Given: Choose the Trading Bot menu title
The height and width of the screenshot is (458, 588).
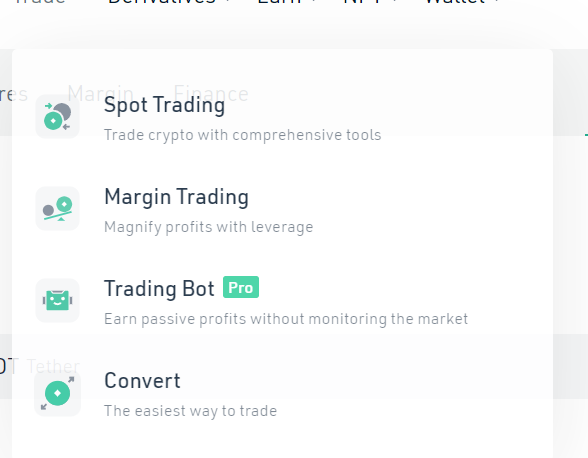Looking at the screenshot, I should [159, 289].
